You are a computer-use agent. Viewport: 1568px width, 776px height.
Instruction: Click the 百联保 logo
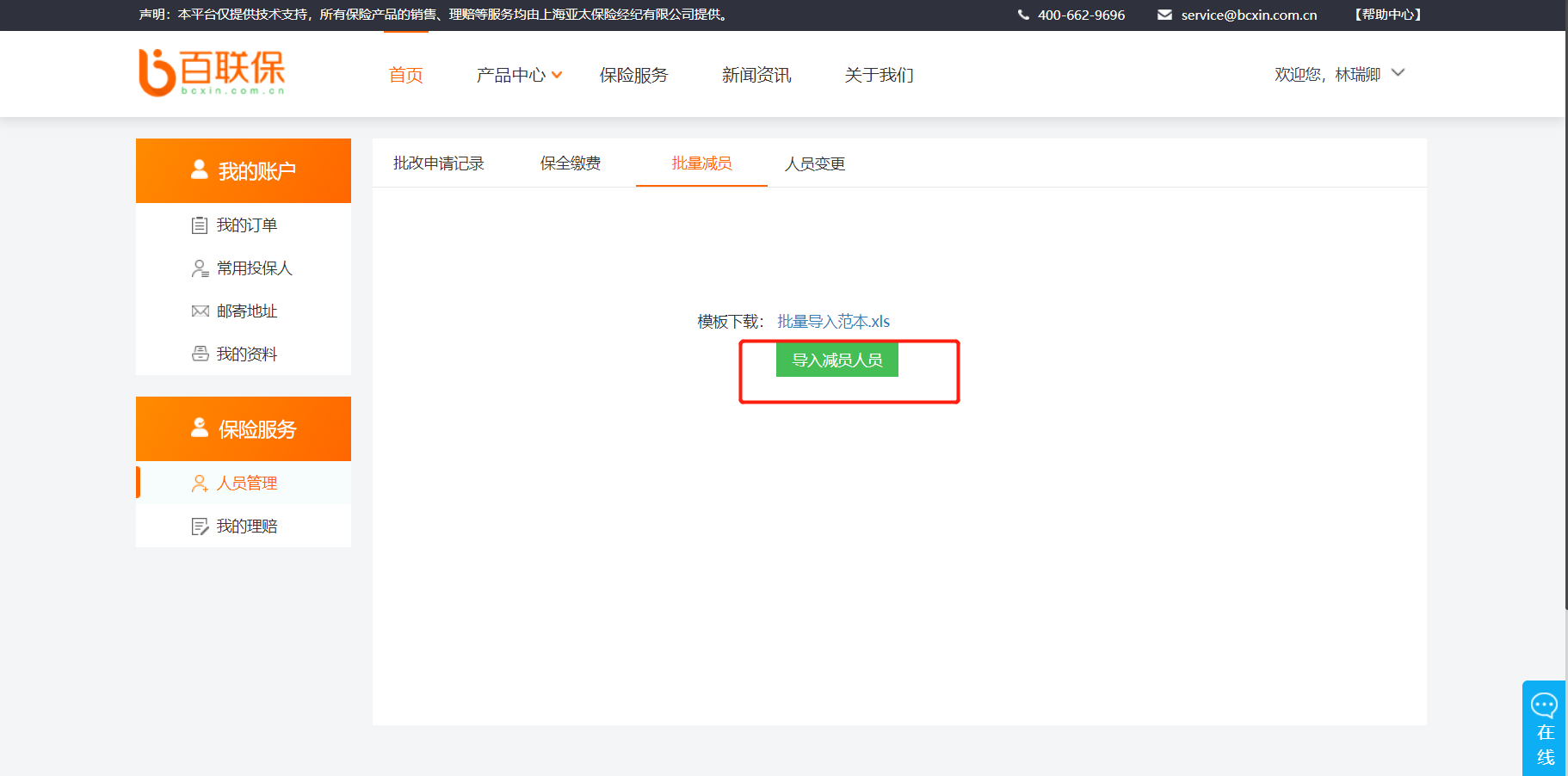click(x=212, y=72)
